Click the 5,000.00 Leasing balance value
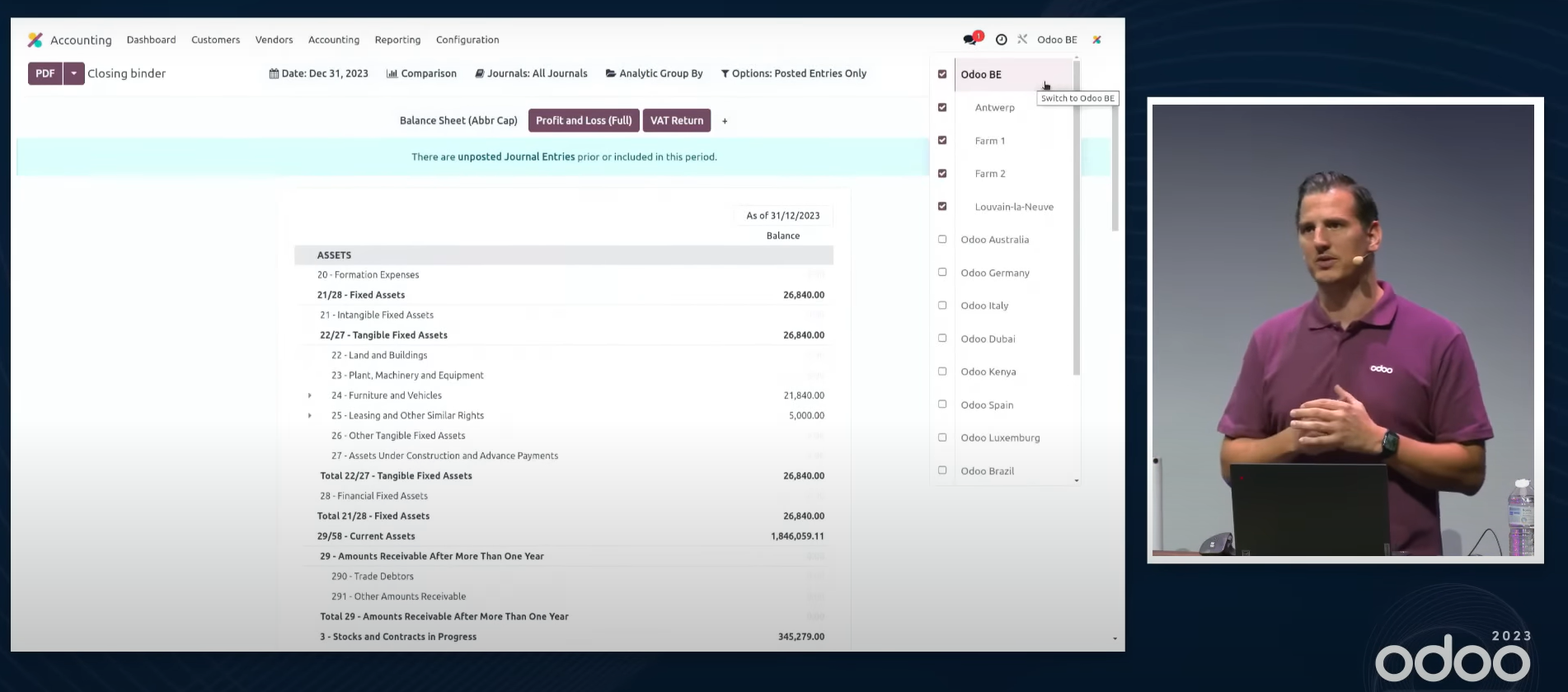Image resolution: width=1568 pixels, height=692 pixels. pos(806,415)
